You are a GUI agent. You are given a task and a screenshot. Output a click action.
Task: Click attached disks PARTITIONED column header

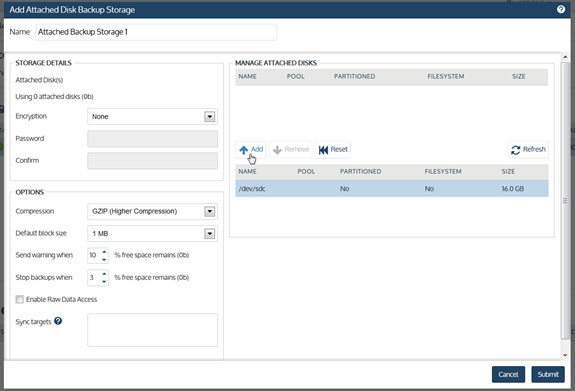pos(354,77)
